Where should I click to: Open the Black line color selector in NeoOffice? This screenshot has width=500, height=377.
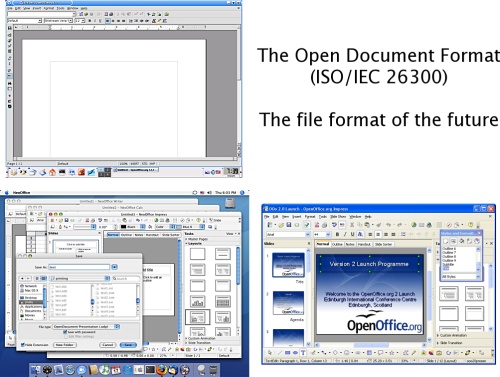(133, 227)
